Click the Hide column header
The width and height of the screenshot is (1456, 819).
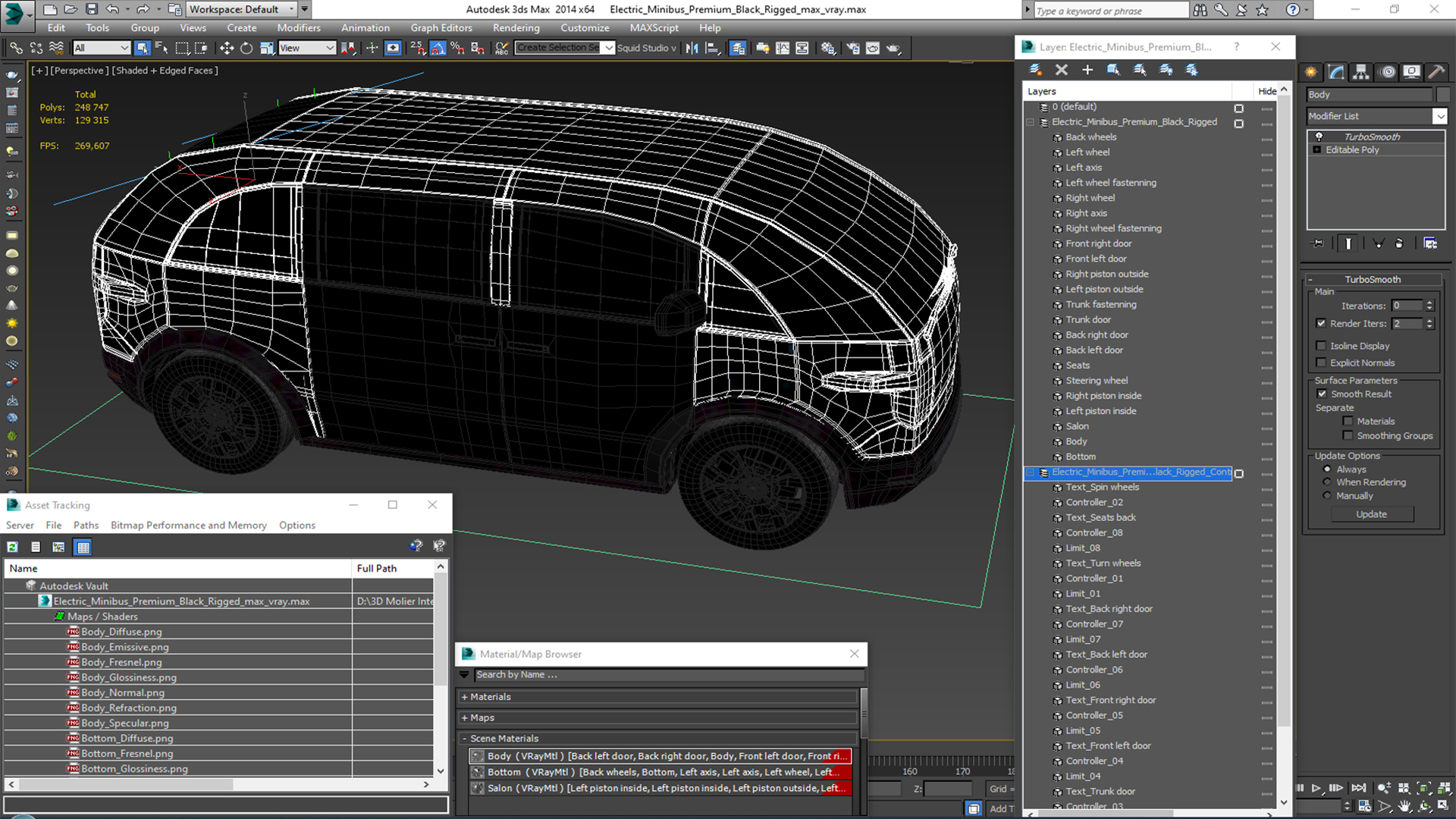coord(1266,91)
